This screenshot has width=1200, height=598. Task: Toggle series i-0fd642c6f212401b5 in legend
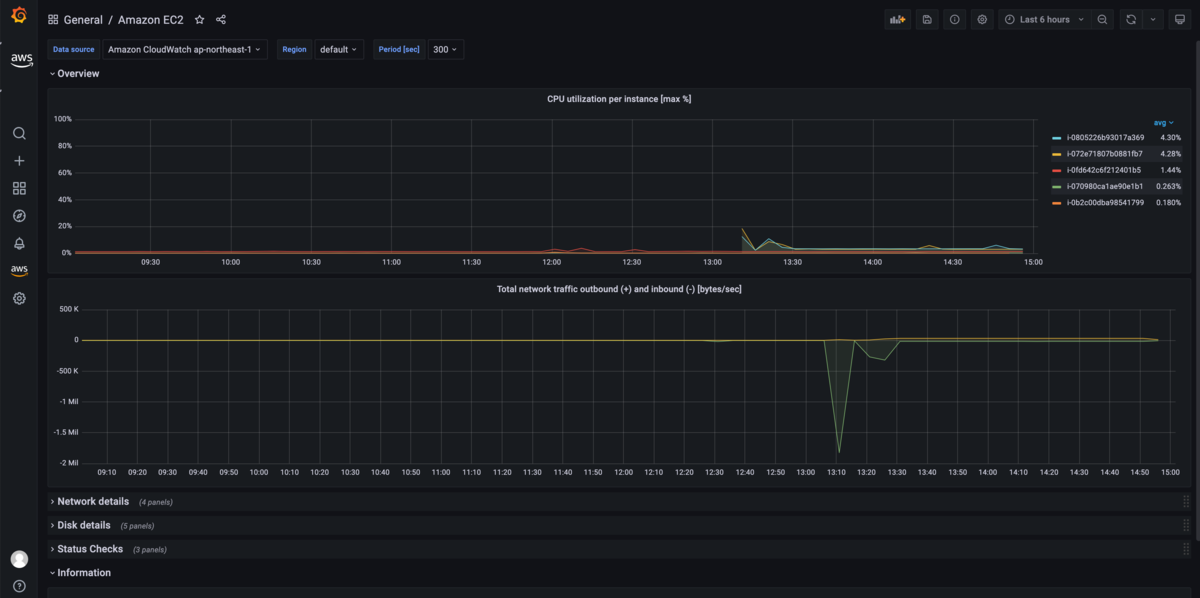click(x=1104, y=170)
